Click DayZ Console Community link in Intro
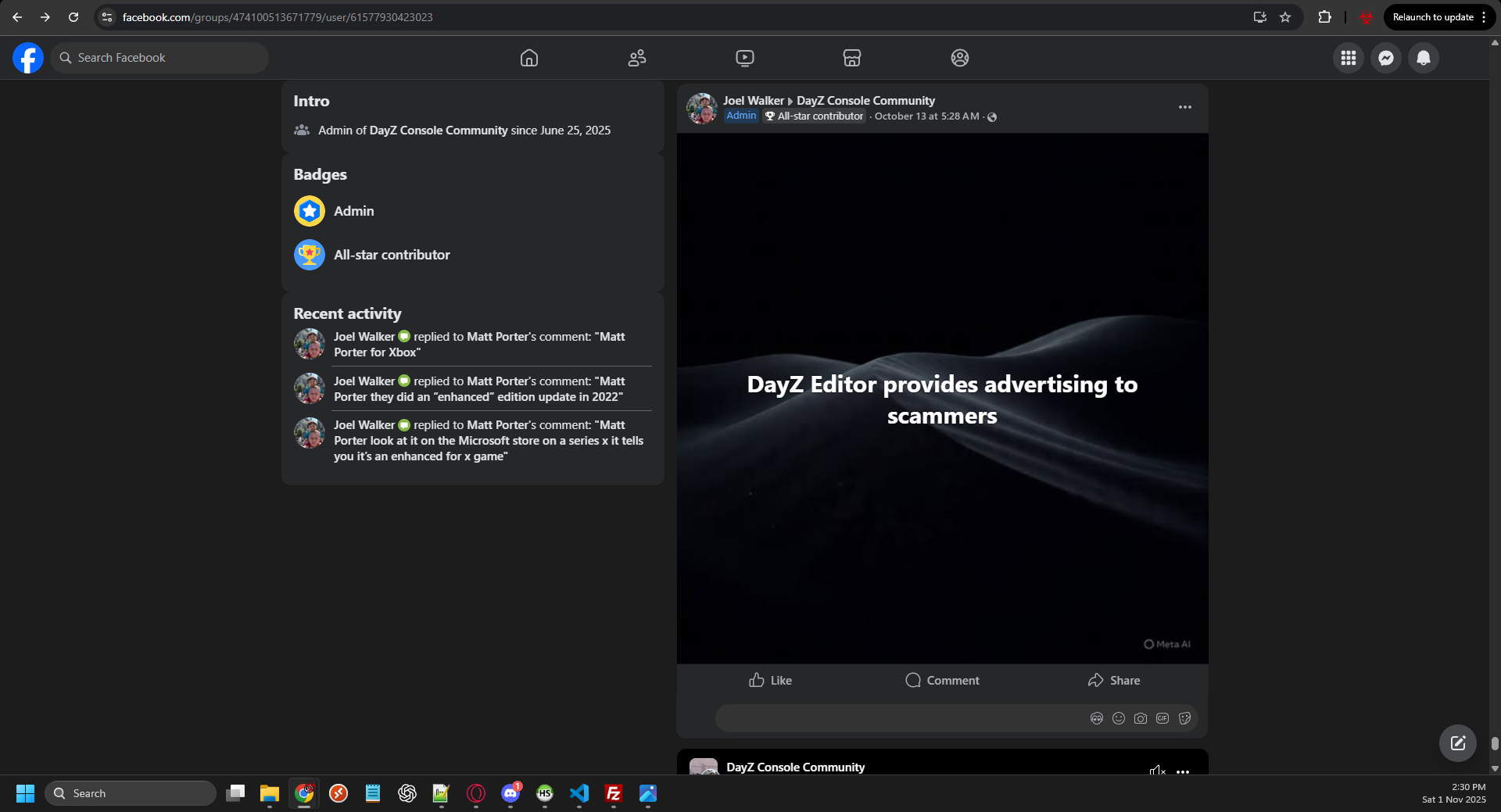 coord(439,131)
